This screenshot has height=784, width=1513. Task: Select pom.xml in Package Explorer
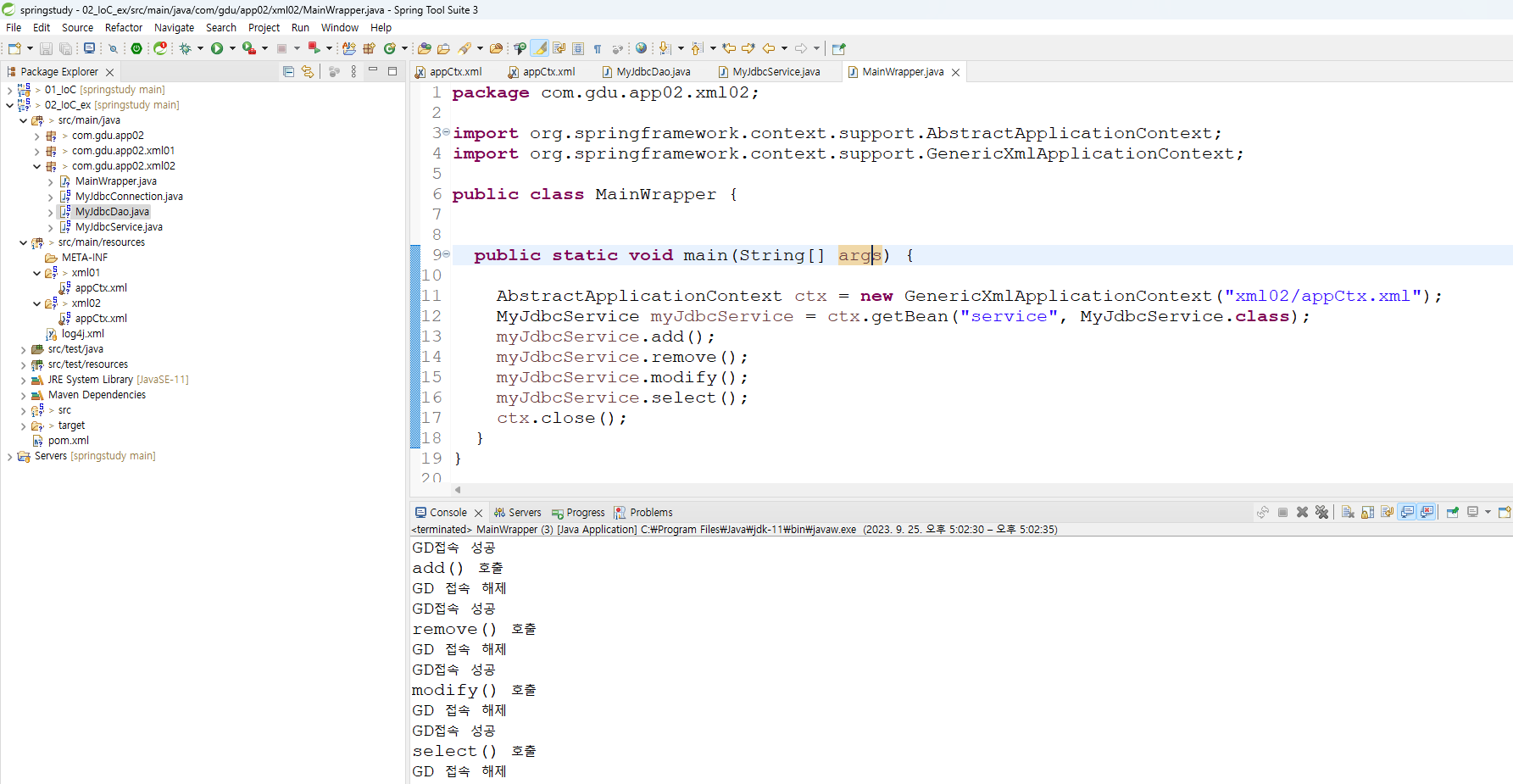click(69, 441)
